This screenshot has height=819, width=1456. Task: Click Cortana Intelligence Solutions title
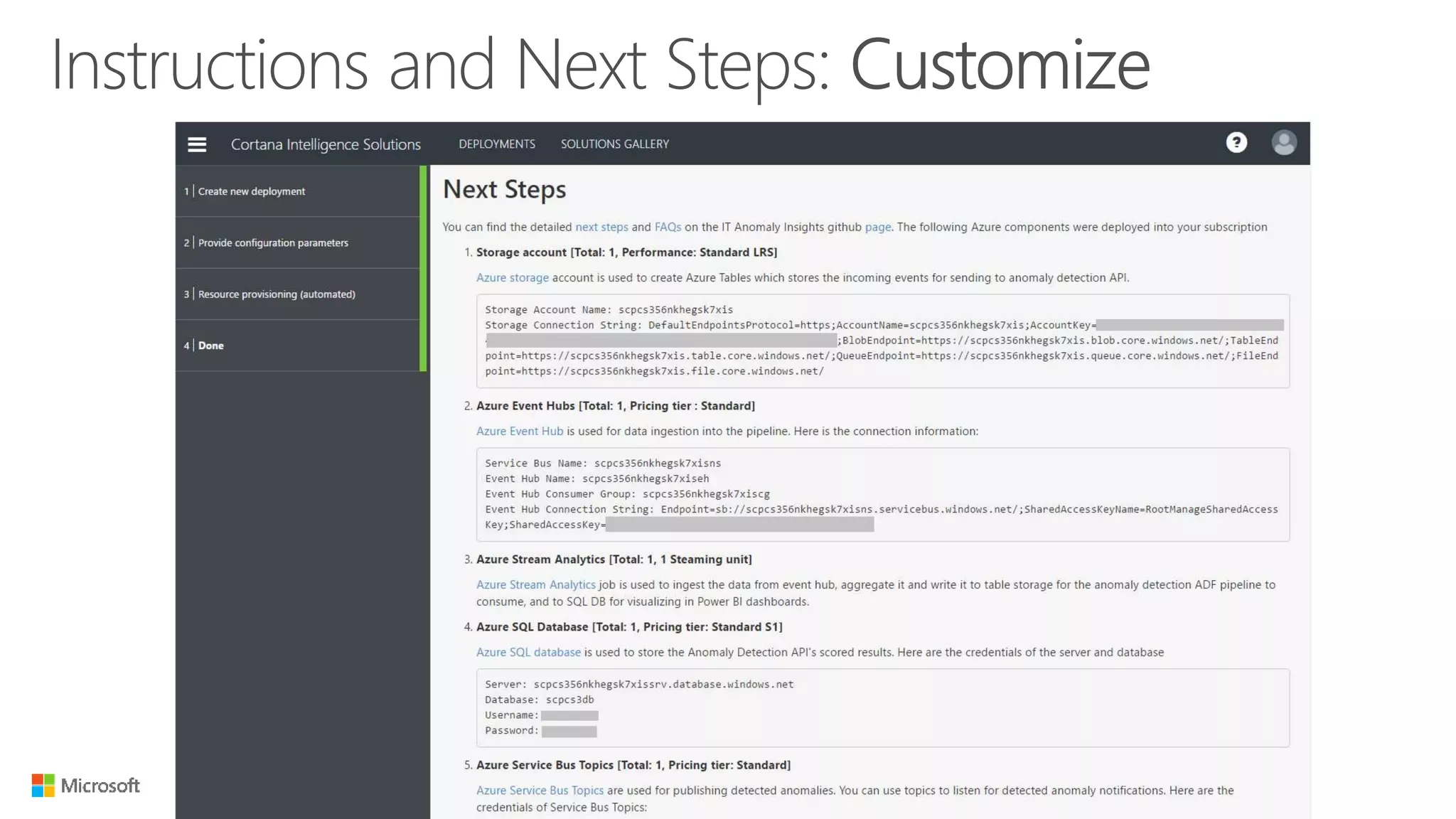pos(326,144)
